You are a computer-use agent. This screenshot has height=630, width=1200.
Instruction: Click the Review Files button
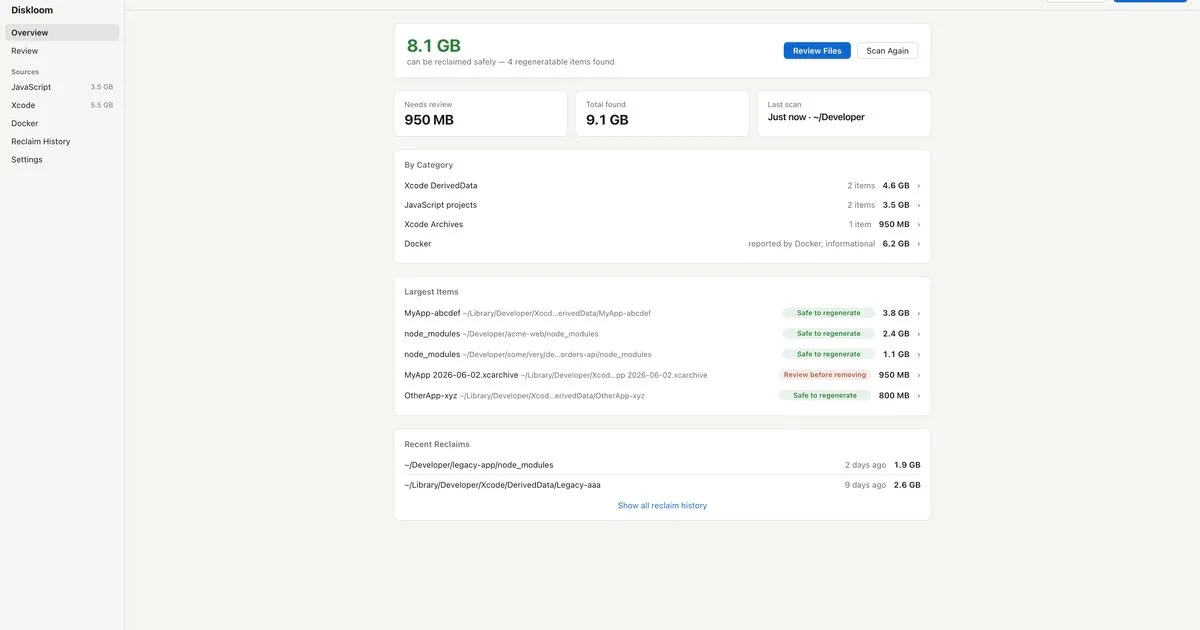817,51
